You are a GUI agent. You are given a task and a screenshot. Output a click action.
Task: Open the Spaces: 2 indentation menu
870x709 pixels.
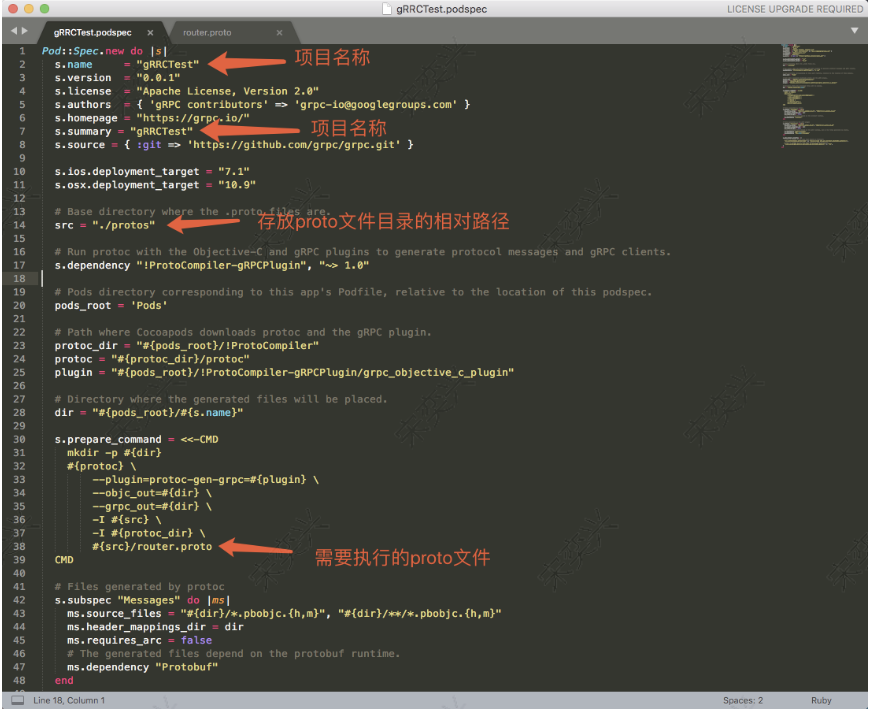(742, 700)
